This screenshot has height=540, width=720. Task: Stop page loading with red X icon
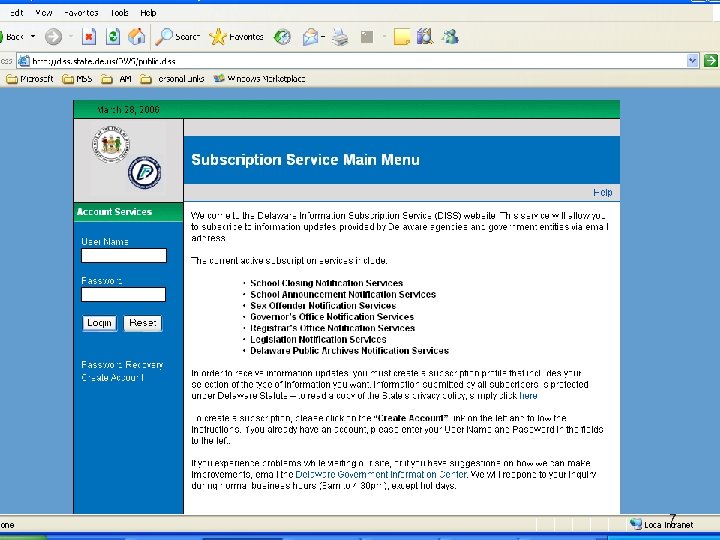(x=89, y=36)
